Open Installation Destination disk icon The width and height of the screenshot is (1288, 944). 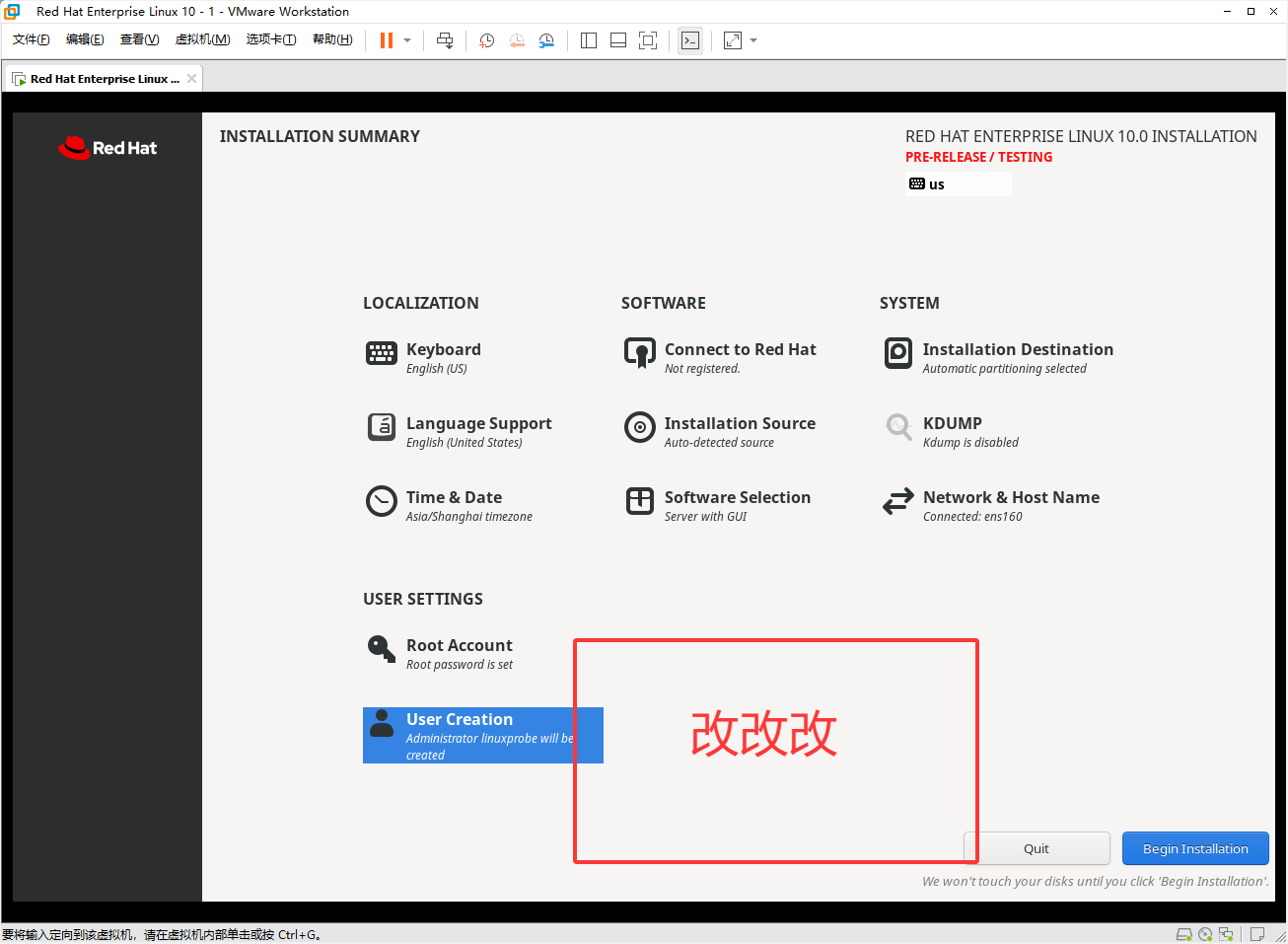[x=898, y=353]
